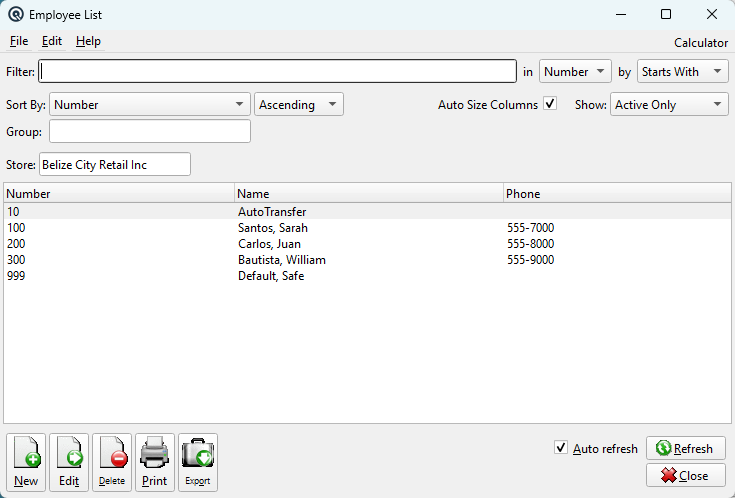Click the Print icon button
The image size is (735, 498).
coord(155,462)
